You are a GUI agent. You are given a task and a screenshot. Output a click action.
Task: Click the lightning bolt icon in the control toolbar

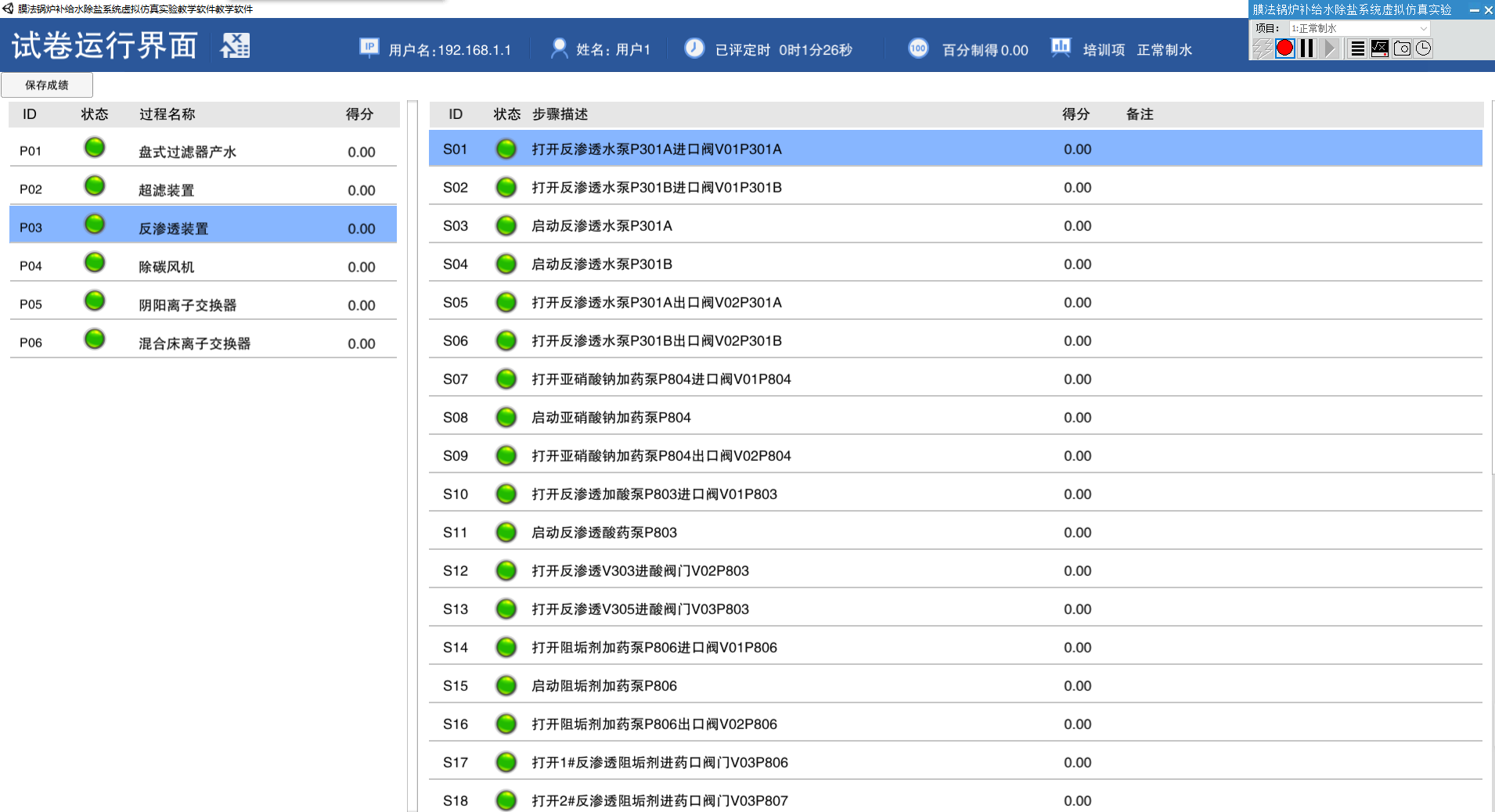[1262, 49]
